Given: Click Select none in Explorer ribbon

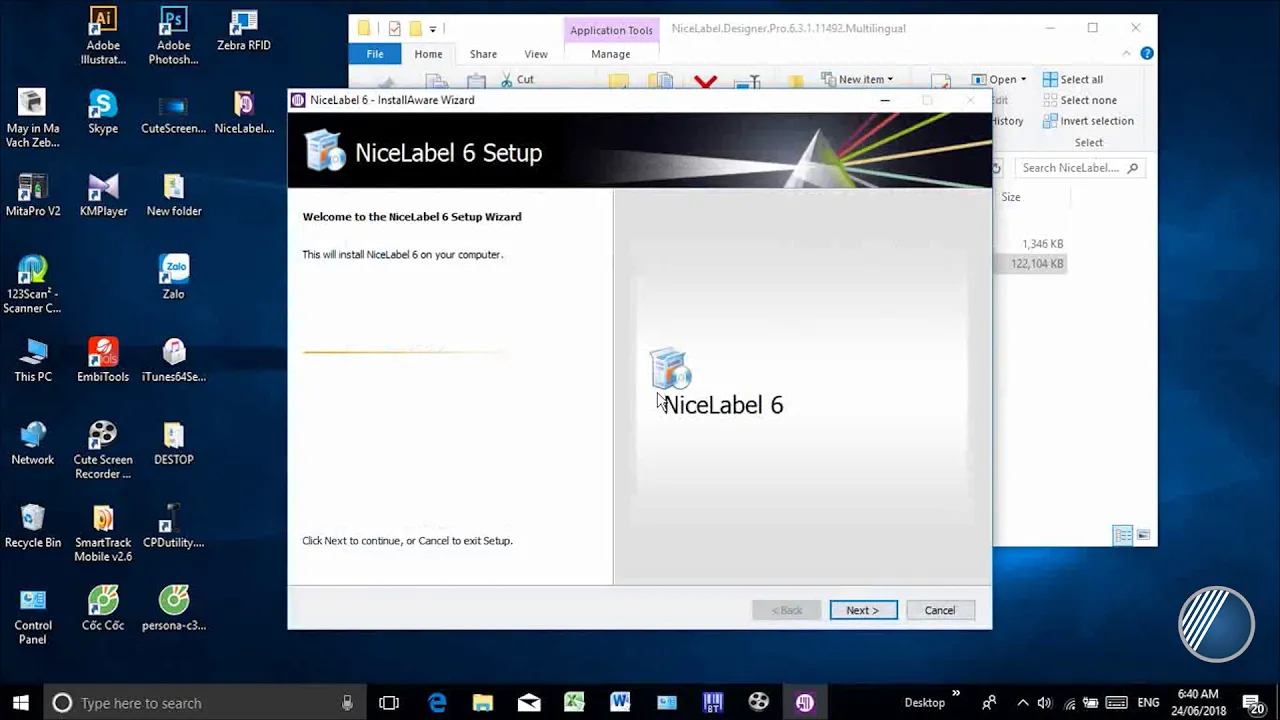Looking at the screenshot, I should coord(1080,100).
